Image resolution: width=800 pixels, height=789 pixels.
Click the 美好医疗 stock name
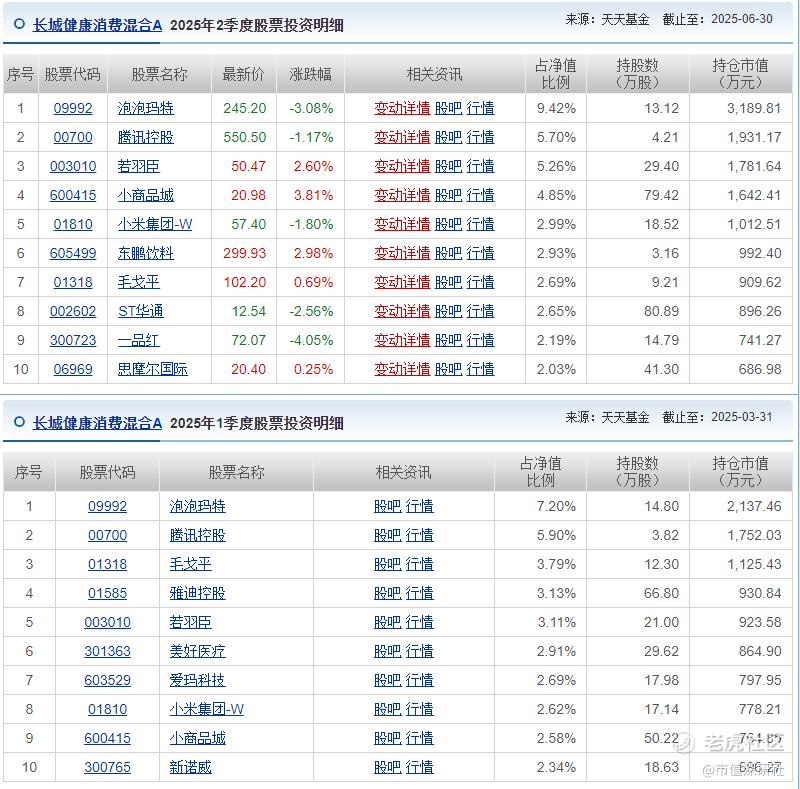pyautogui.click(x=197, y=652)
